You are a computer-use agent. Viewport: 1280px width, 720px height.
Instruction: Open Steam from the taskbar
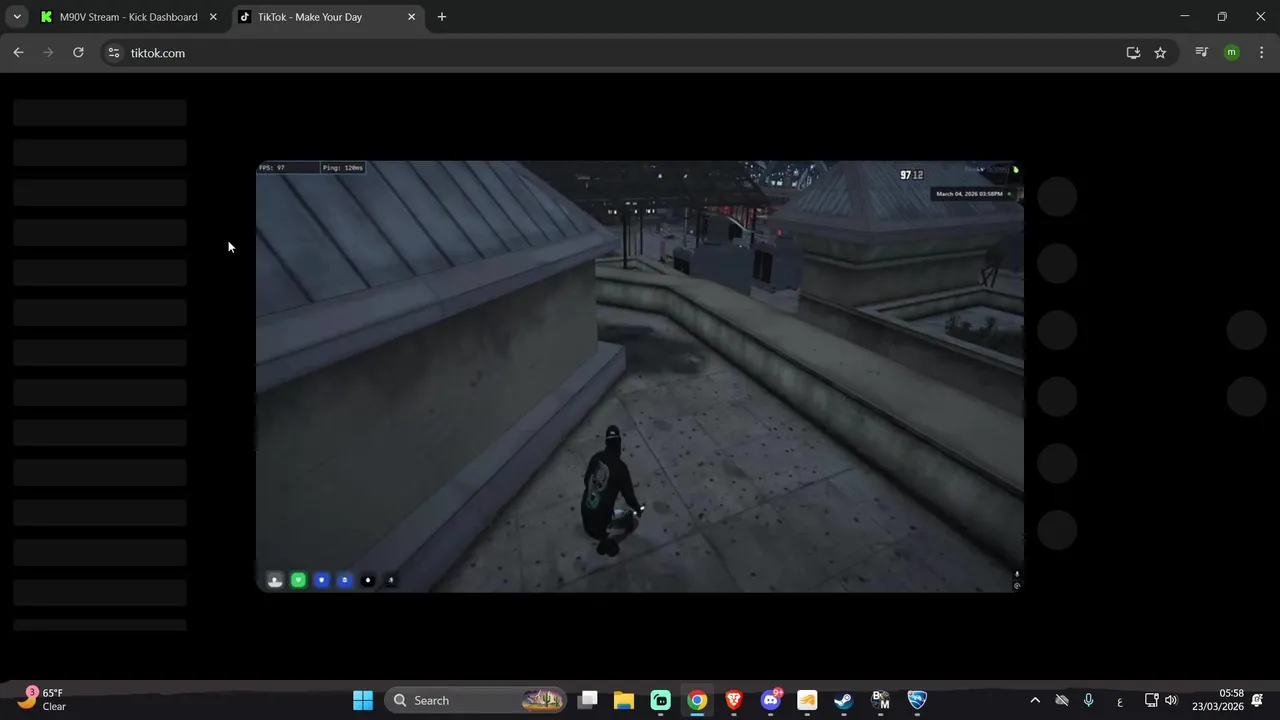click(x=844, y=700)
